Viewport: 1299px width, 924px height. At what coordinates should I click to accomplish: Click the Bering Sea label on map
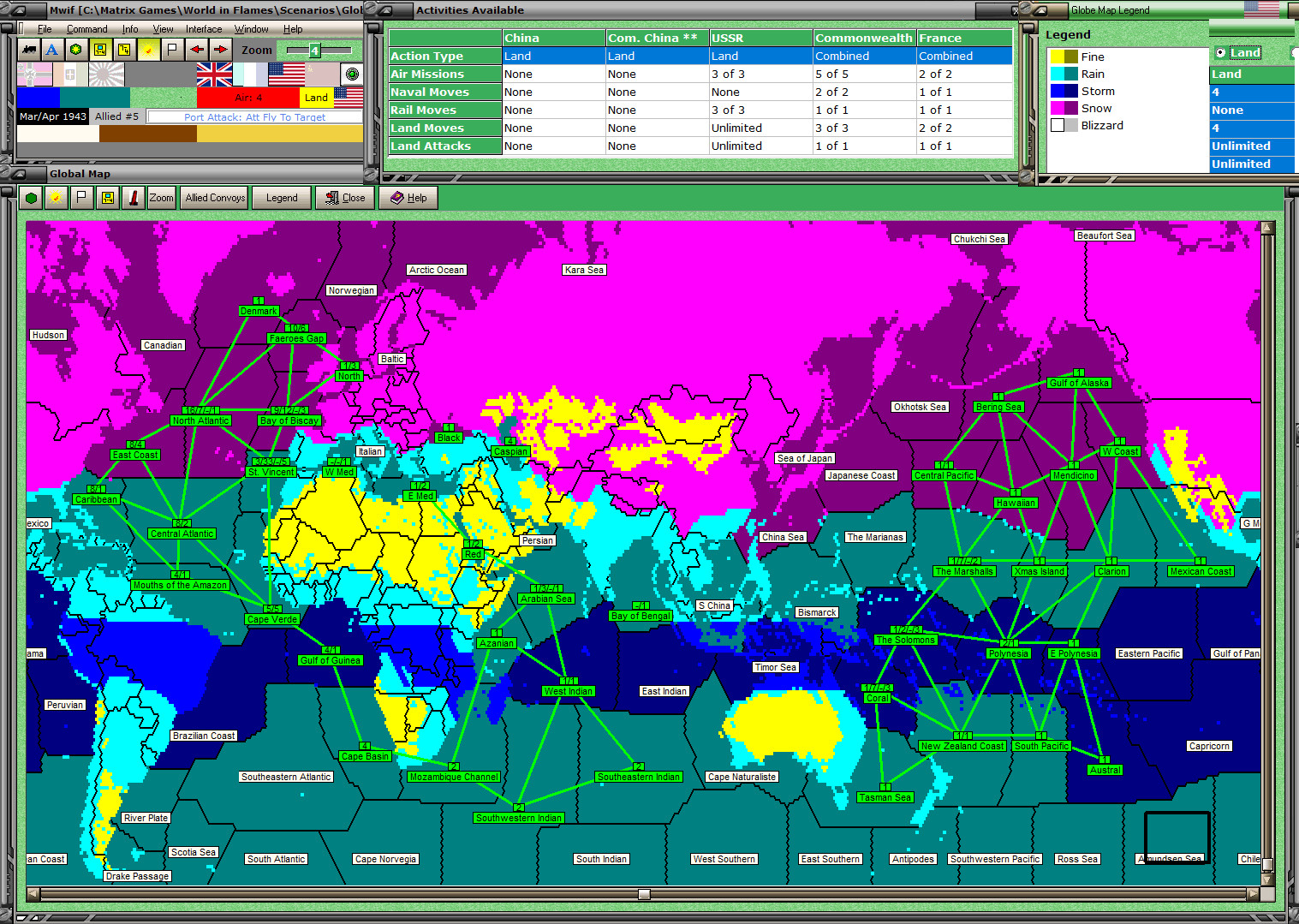pyautogui.click(x=998, y=407)
